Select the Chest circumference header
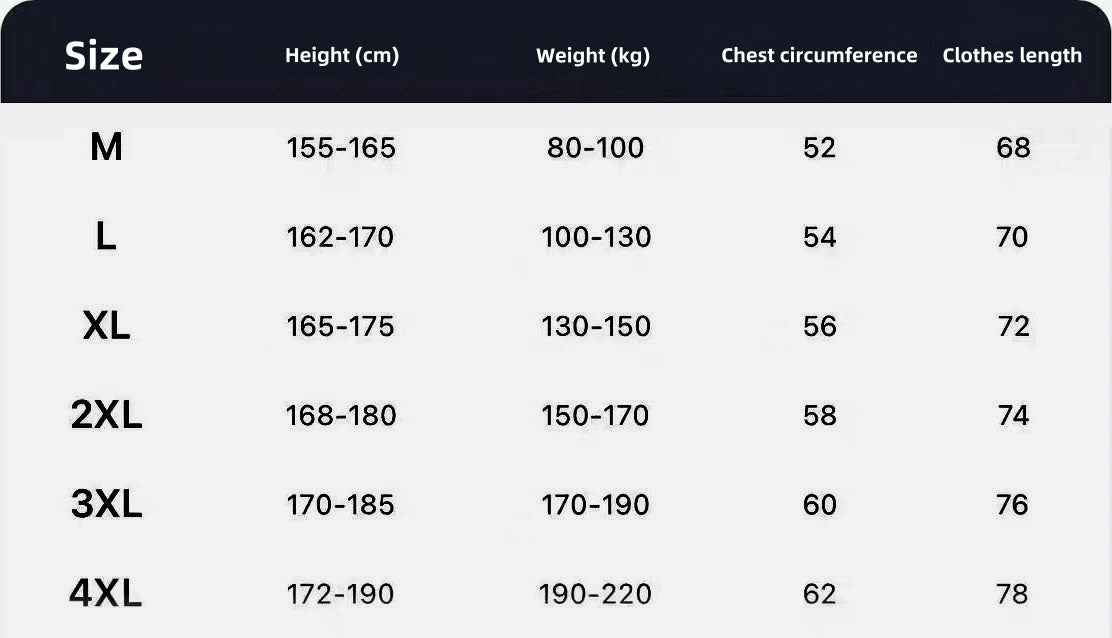 pyautogui.click(x=819, y=56)
